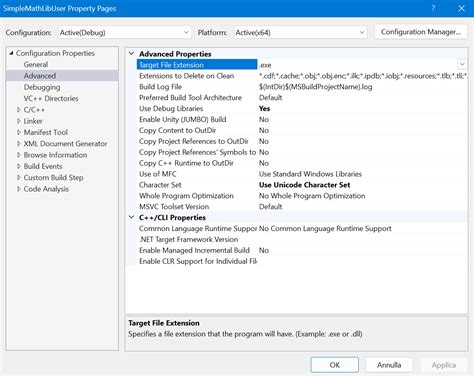Select Debugging in the property tree
The height and width of the screenshot is (376, 474).
[42, 87]
